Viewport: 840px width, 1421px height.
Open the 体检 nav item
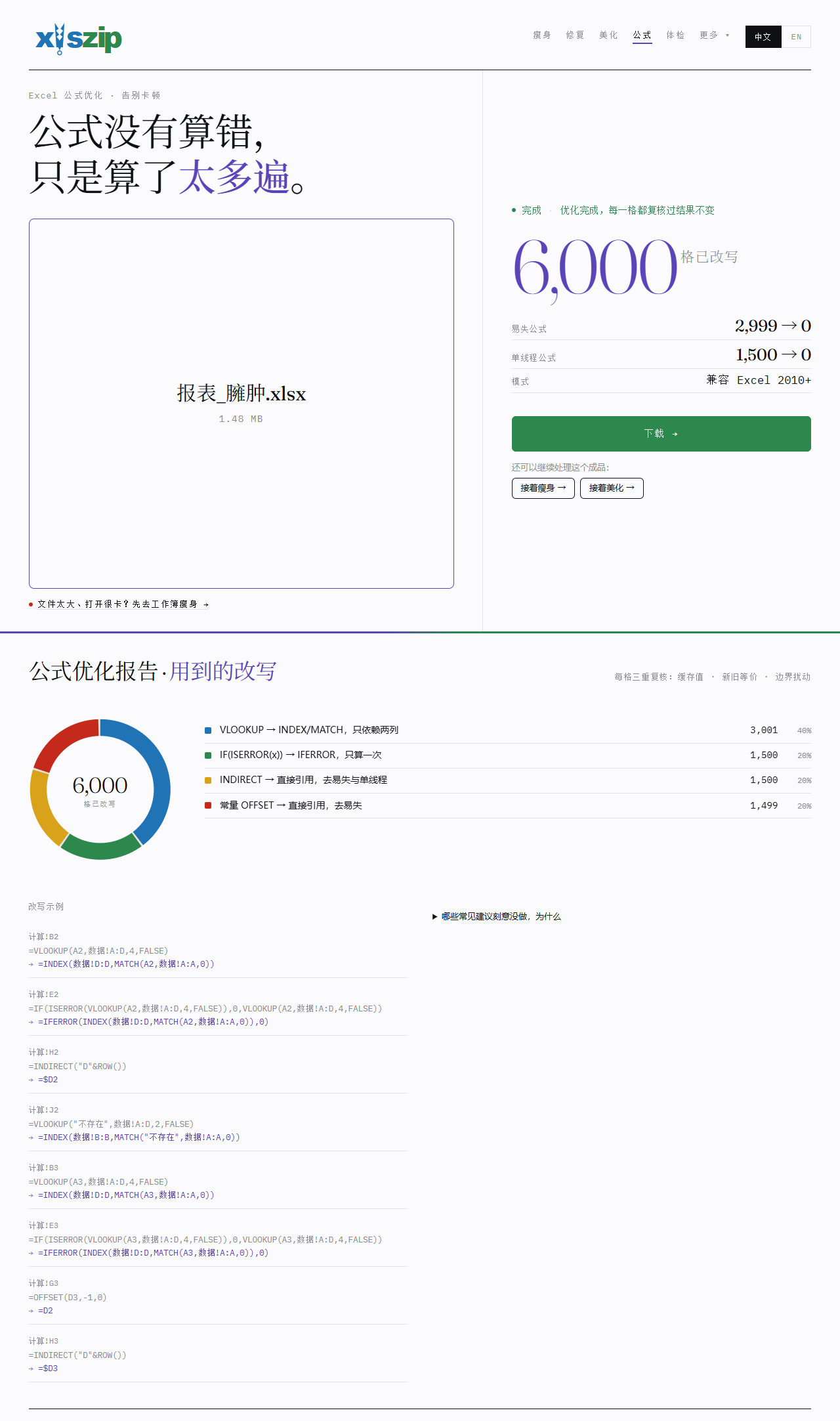(676, 35)
